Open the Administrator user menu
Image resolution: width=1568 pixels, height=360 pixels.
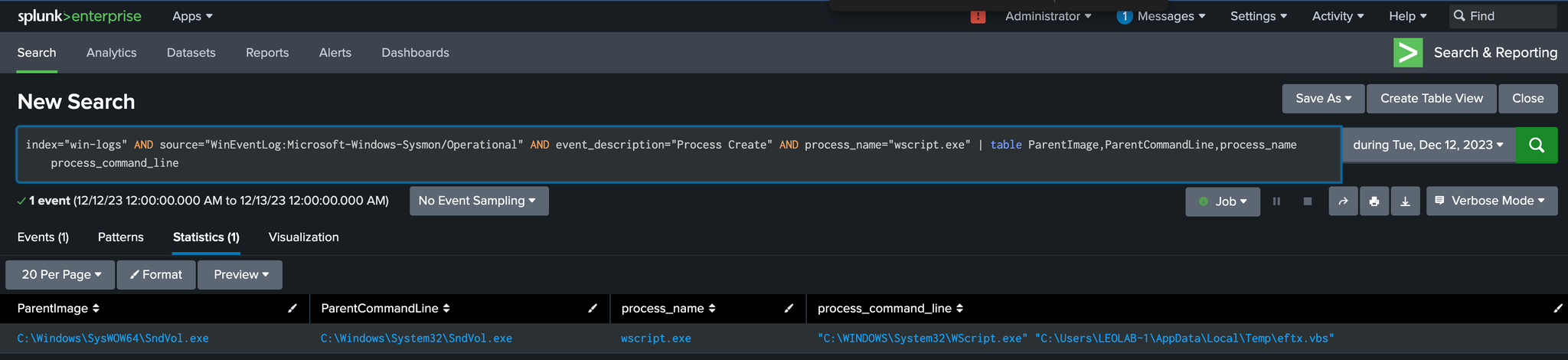pyautogui.click(x=1048, y=16)
